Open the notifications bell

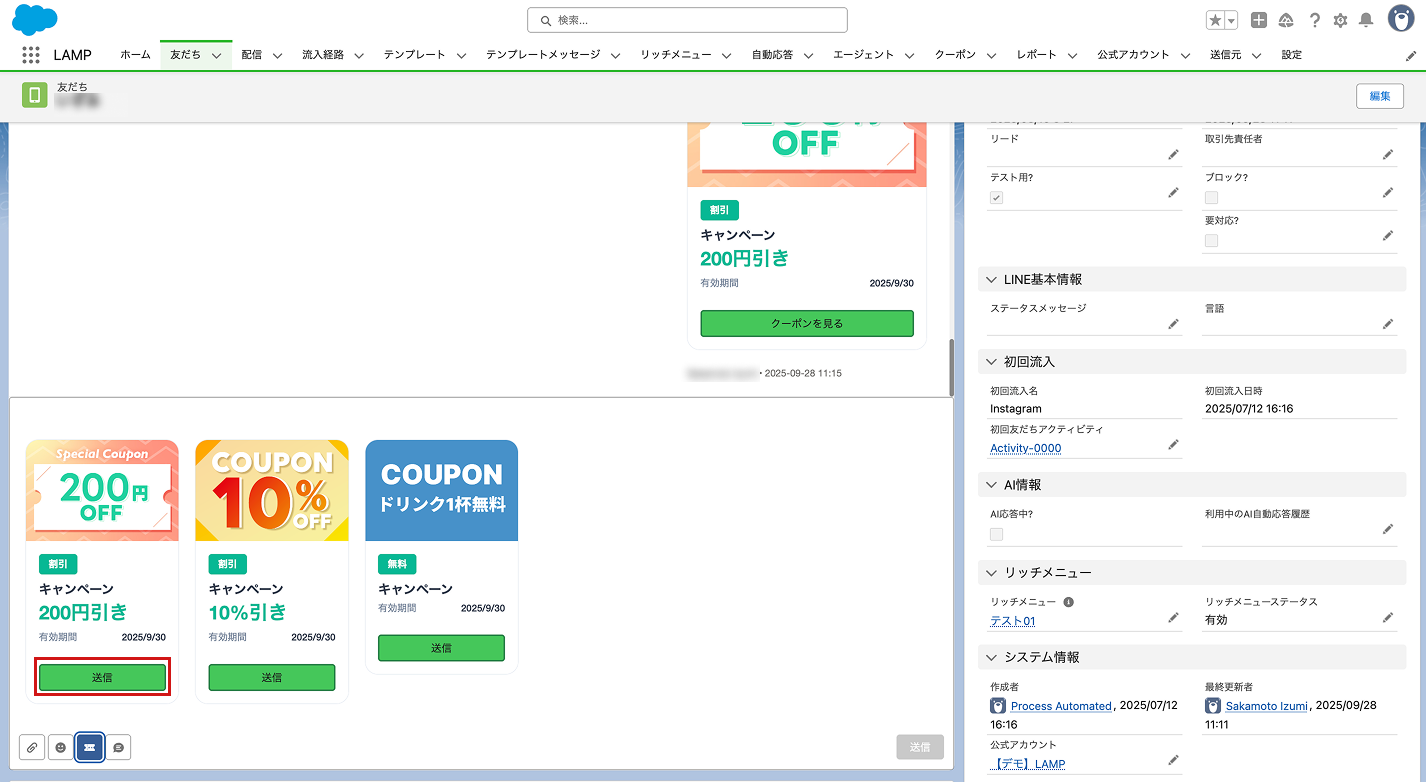(1366, 20)
